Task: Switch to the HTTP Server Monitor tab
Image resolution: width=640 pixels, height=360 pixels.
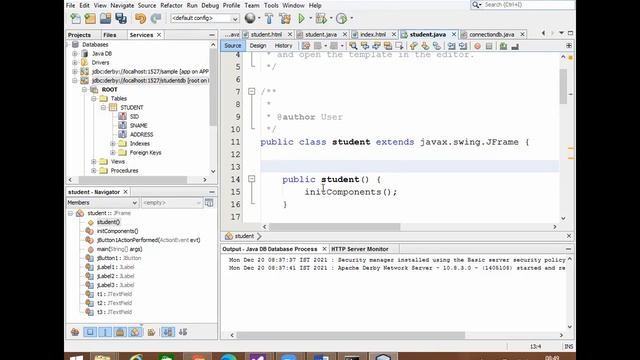Action: [360, 249]
